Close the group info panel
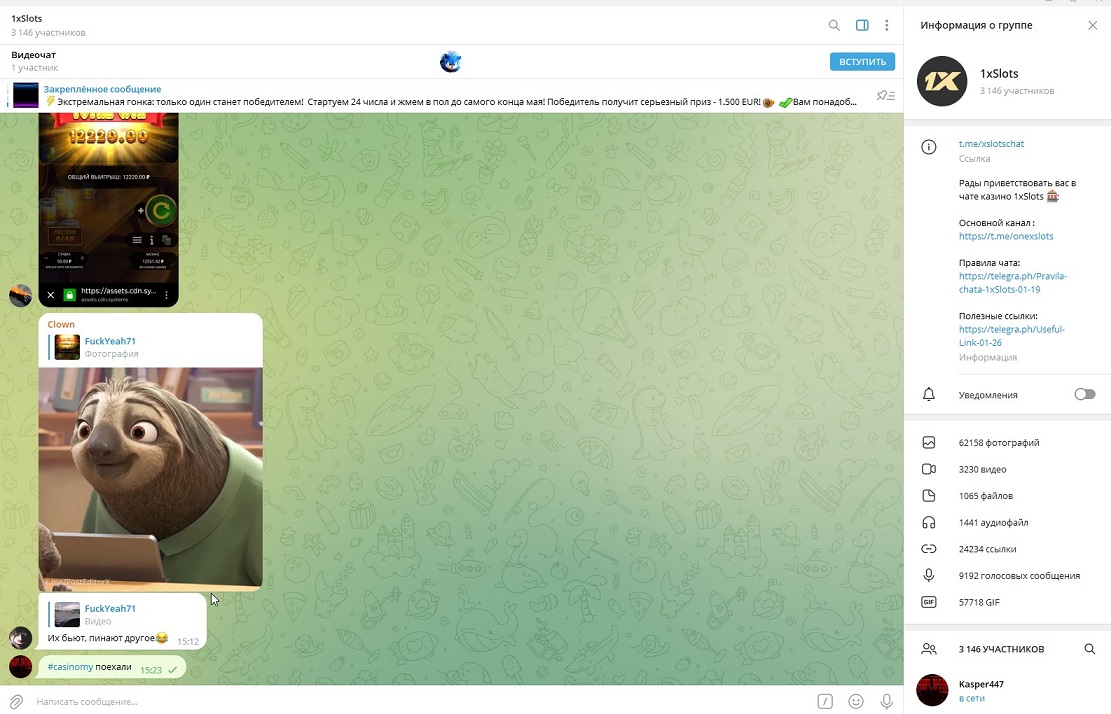1111x714 pixels. pos(1093,26)
